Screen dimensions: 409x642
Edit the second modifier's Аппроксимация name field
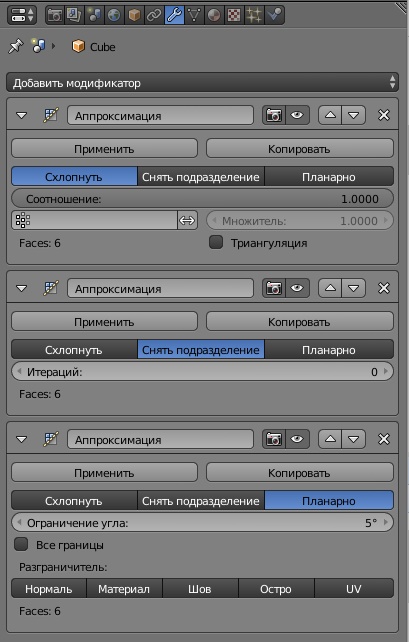(x=160, y=288)
